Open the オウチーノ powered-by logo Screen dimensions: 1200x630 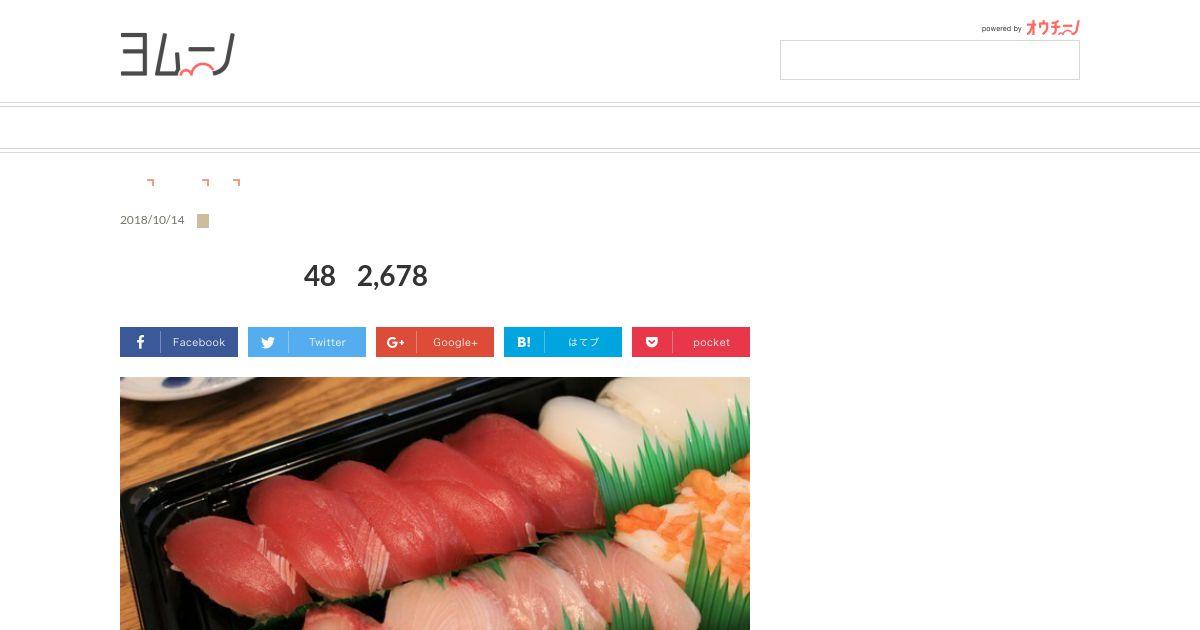[1053, 28]
